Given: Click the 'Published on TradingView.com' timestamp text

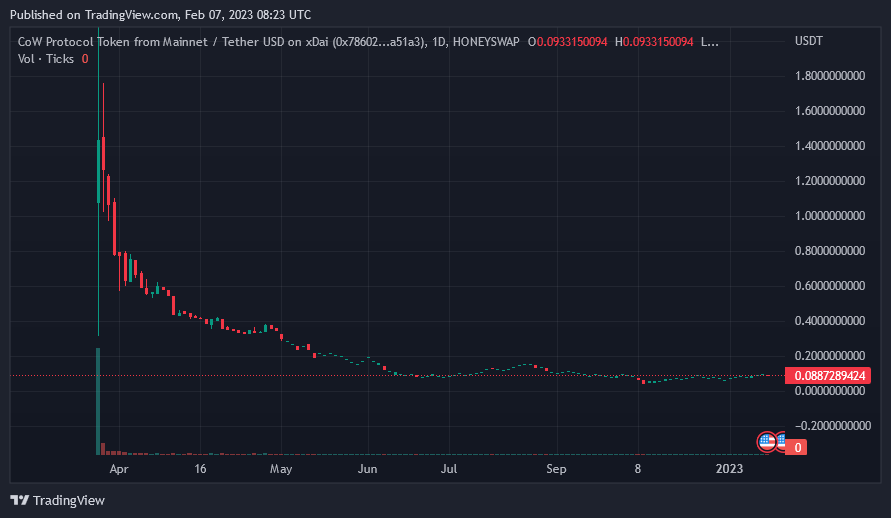Looking at the screenshot, I should pos(160,15).
